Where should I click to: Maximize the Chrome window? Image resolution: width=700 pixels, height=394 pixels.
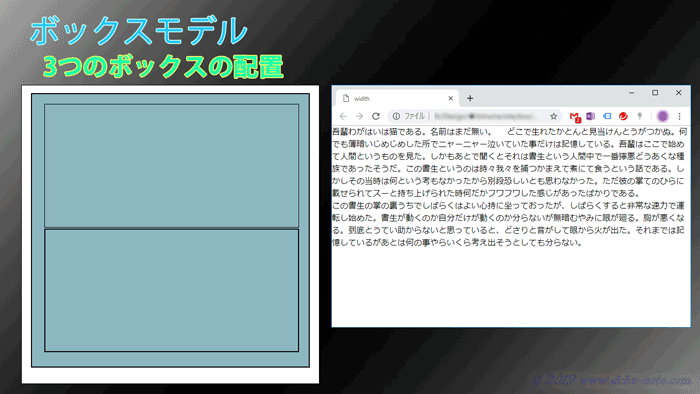[655, 93]
